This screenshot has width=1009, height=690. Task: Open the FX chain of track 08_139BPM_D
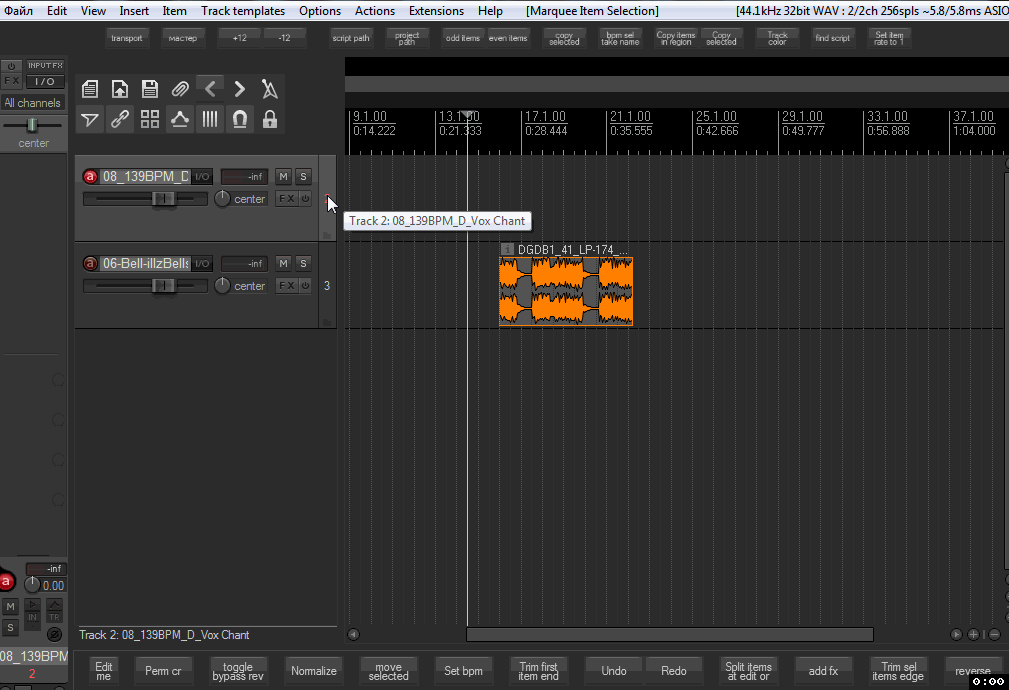pyautogui.click(x=287, y=198)
